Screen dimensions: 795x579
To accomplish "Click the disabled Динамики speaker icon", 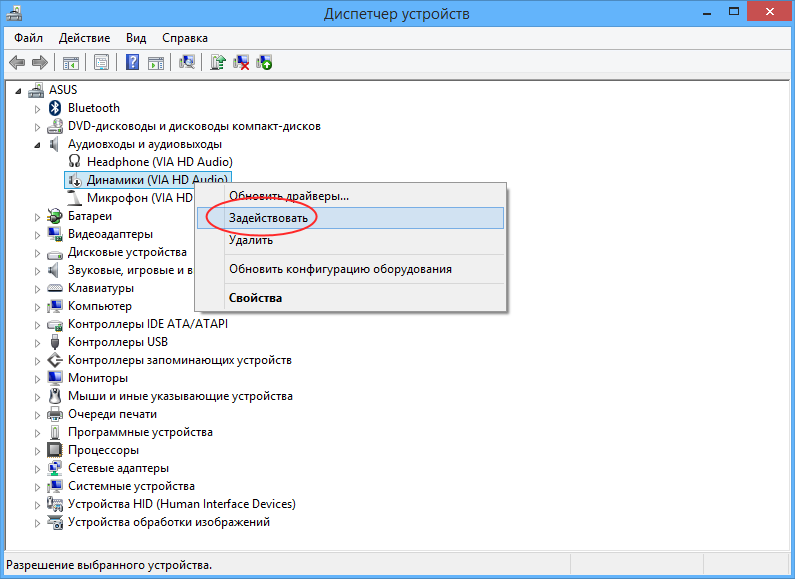I will coord(75,179).
